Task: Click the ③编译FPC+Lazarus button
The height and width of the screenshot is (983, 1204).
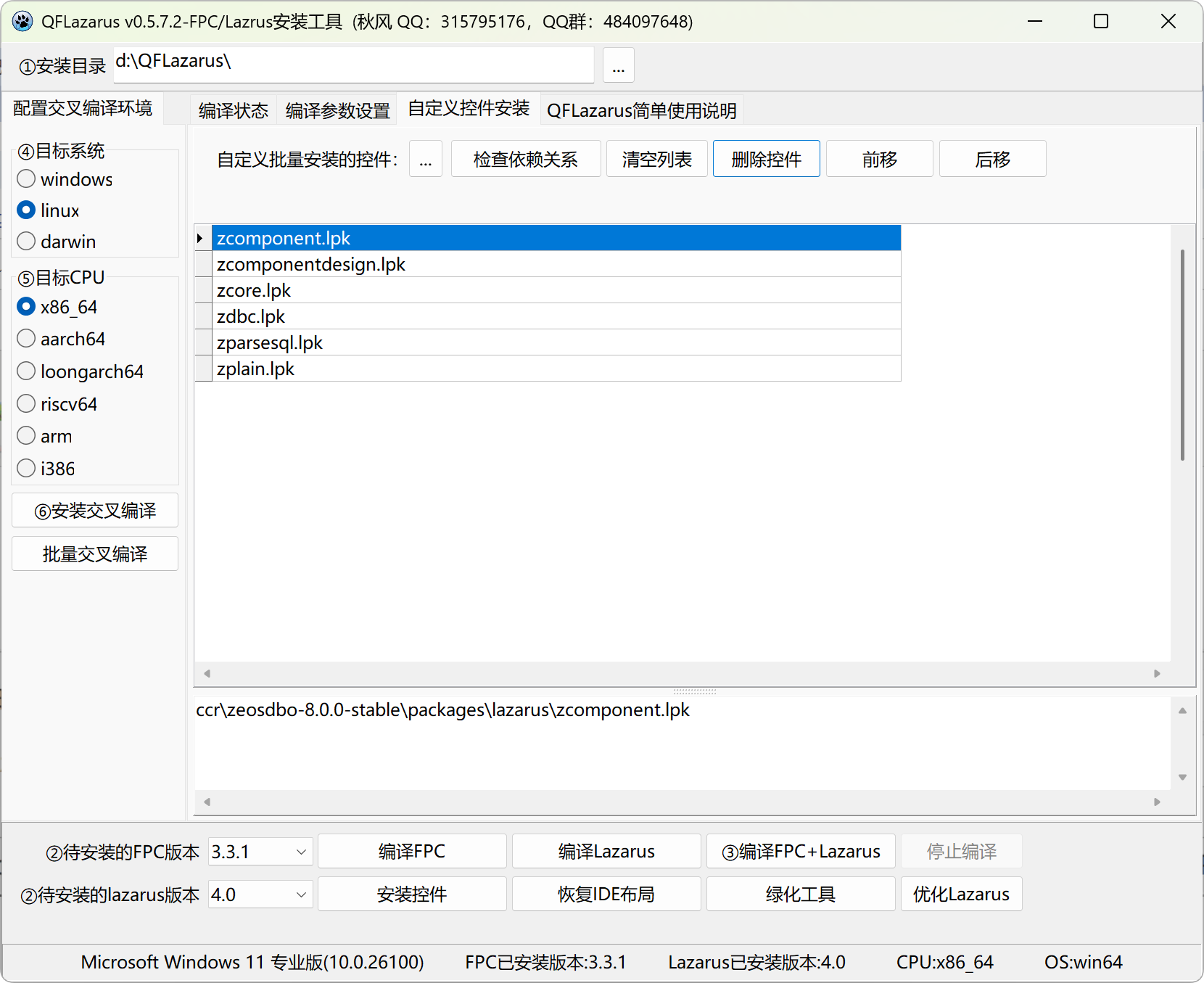Action: [x=801, y=851]
